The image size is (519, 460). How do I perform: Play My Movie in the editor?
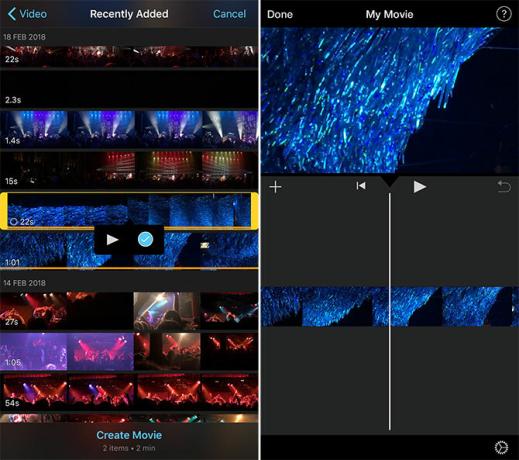click(x=419, y=187)
